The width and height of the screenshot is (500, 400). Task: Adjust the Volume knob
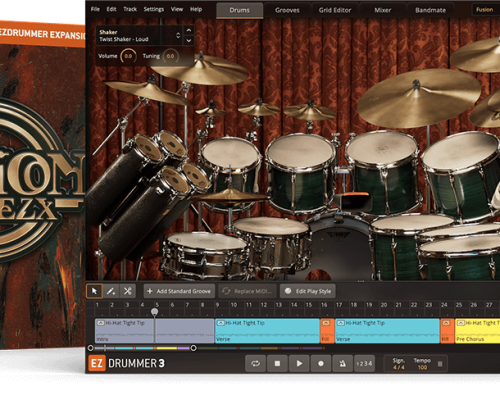pos(128,56)
